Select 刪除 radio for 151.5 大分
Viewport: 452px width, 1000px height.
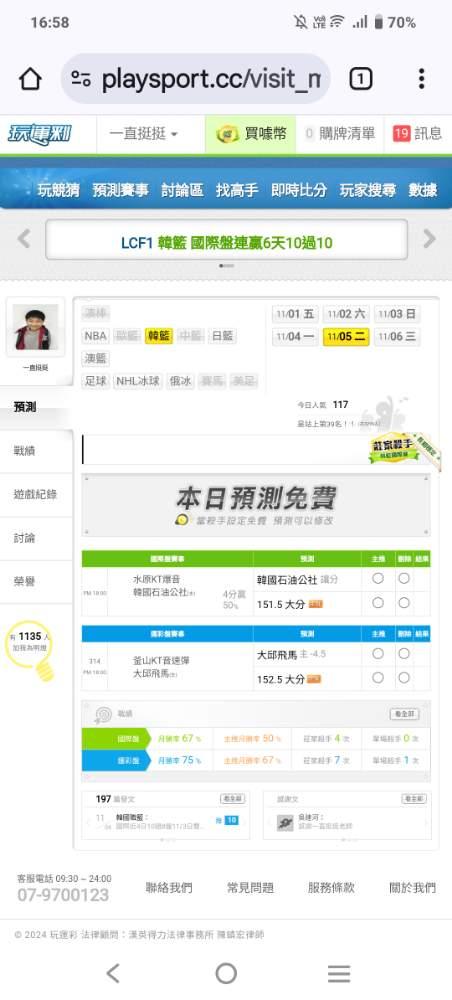pyautogui.click(x=404, y=603)
